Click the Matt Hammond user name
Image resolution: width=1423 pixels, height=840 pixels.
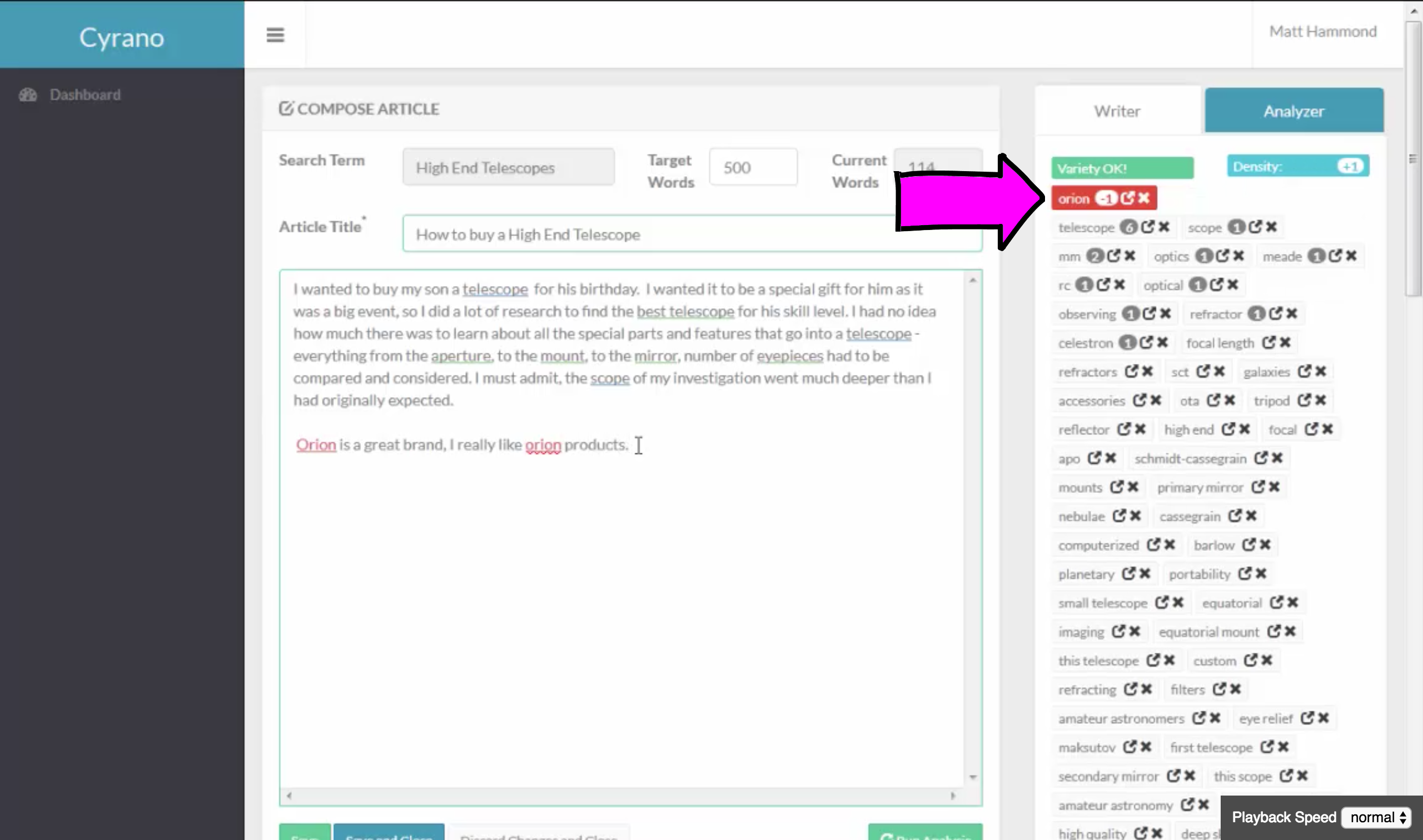(1323, 32)
